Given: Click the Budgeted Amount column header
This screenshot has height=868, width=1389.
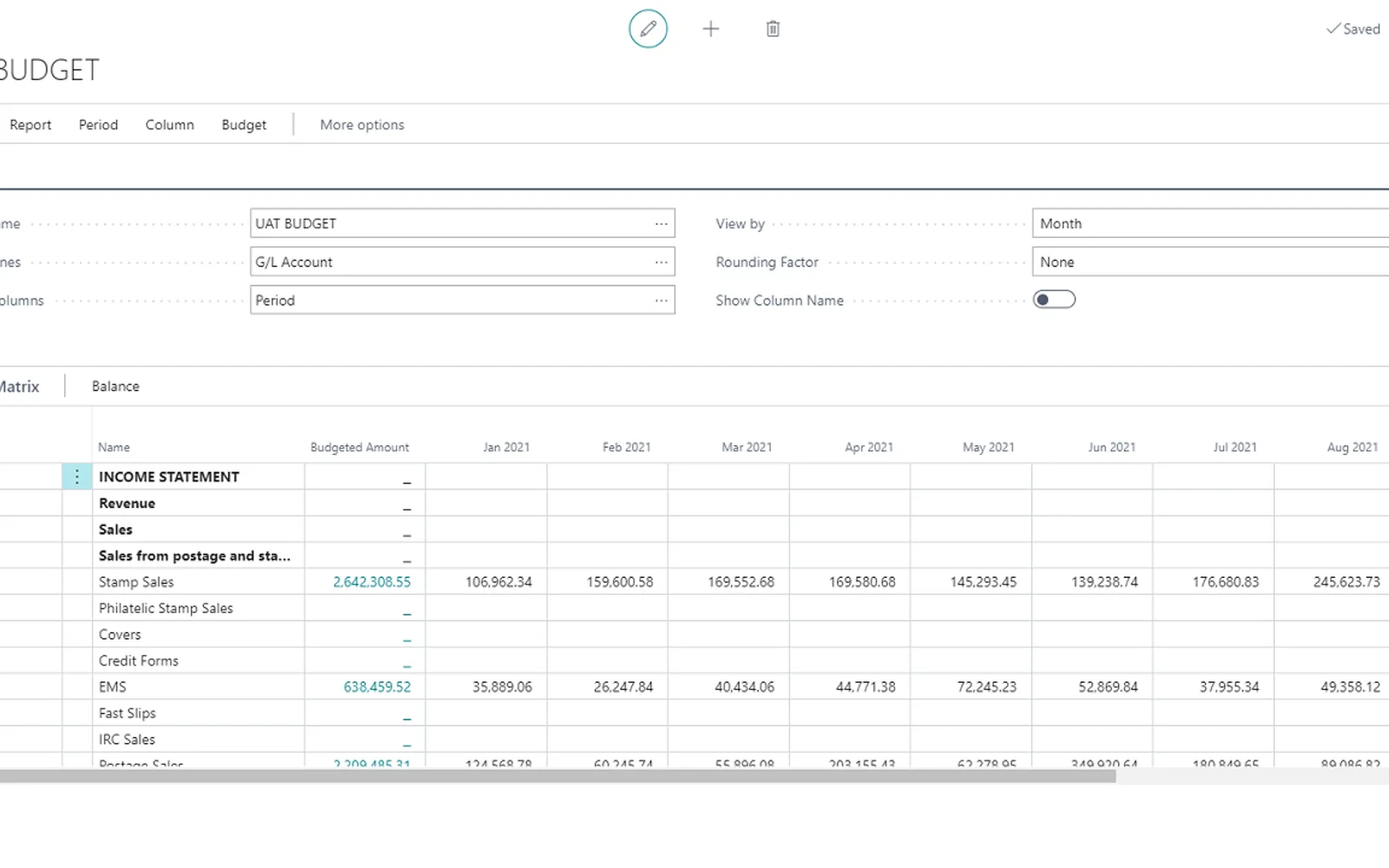Looking at the screenshot, I should tap(359, 447).
